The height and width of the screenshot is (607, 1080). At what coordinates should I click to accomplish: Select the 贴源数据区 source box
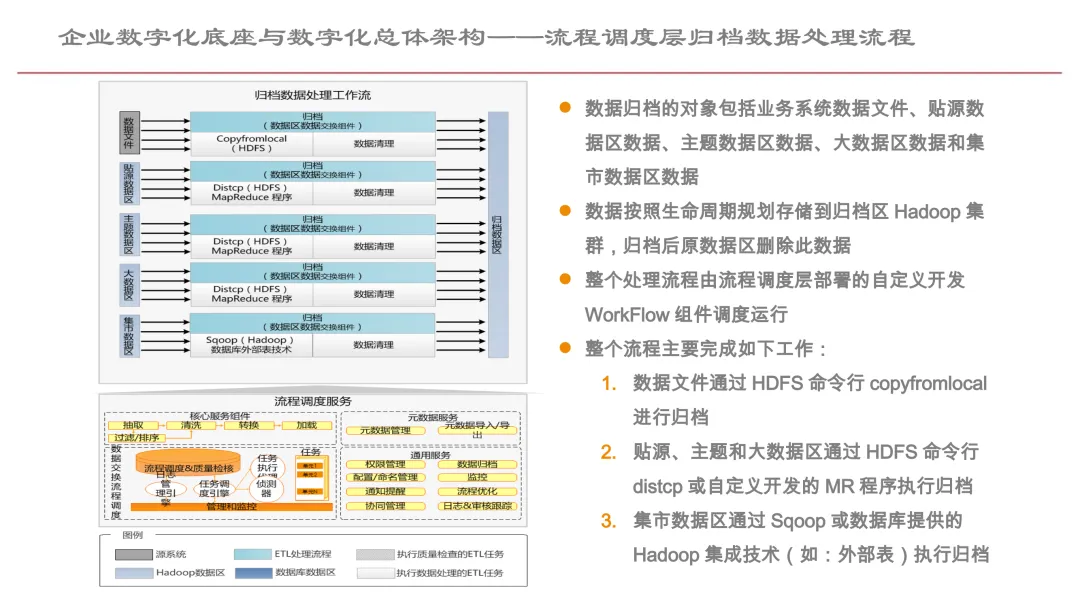[129, 184]
